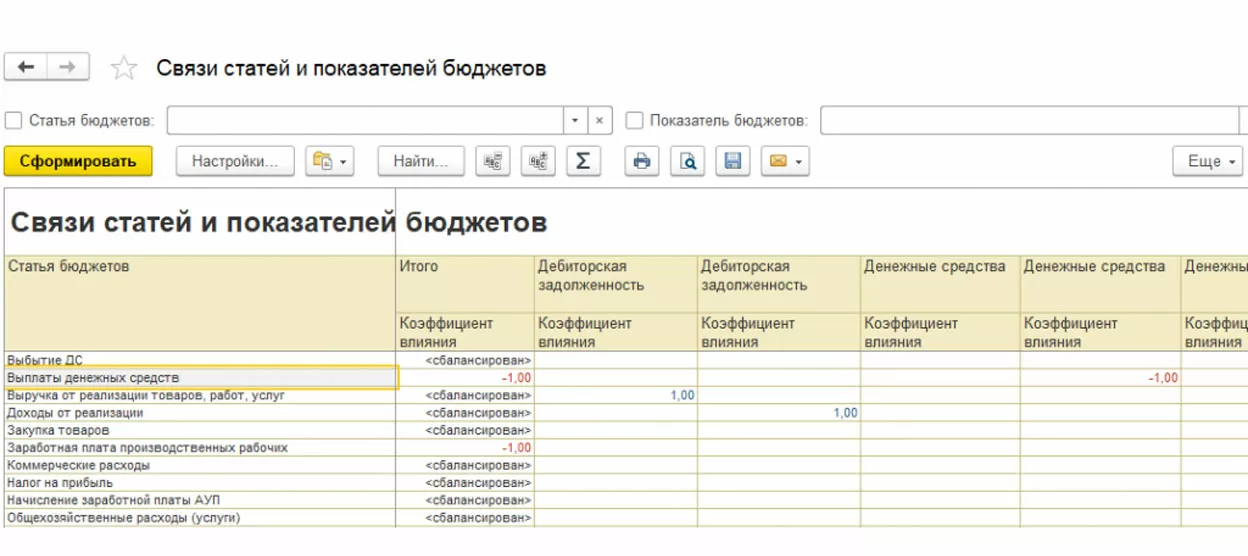Select Общехозяйственные расходы (услуги) row
The image size is (1248, 556).
(x=200, y=518)
